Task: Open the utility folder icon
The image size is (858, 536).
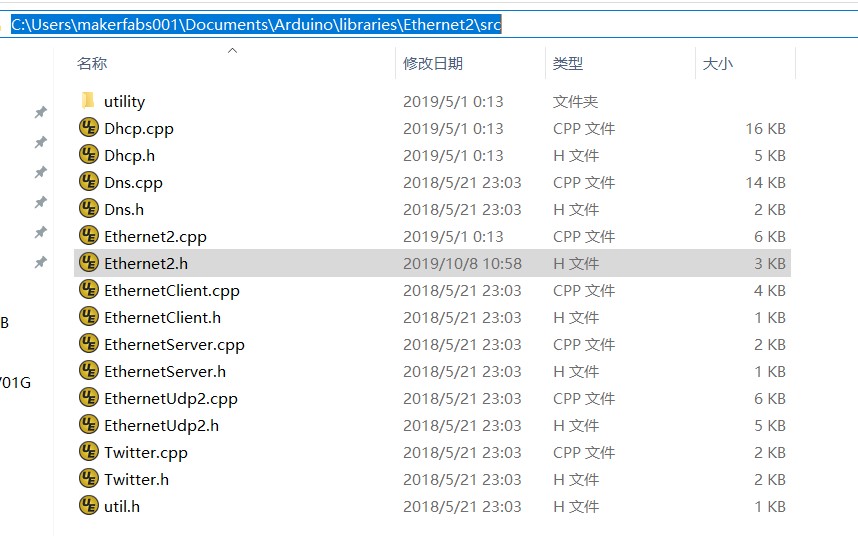Action: pyautogui.click(x=88, y=101)
